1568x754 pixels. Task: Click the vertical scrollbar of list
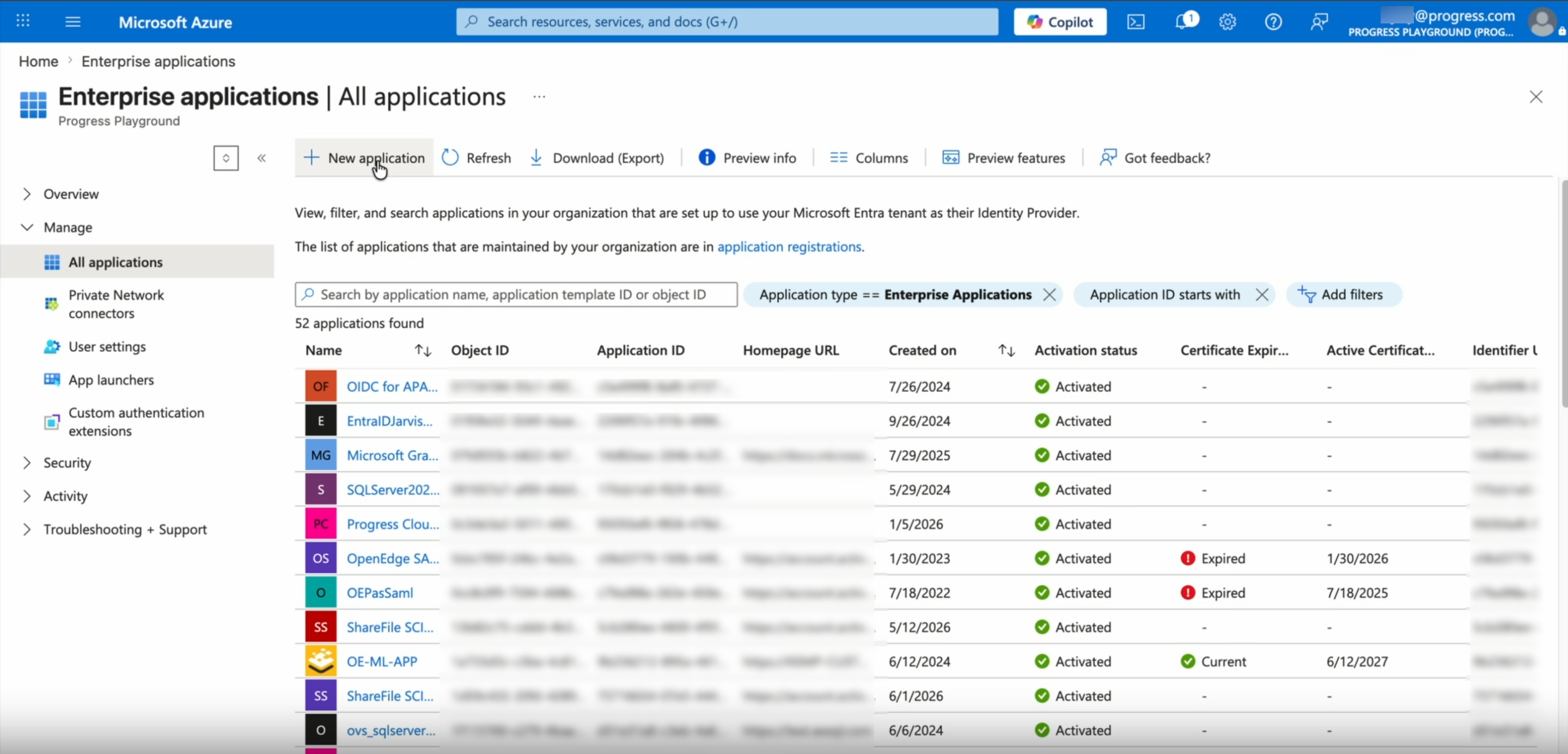coord(1564,293)
